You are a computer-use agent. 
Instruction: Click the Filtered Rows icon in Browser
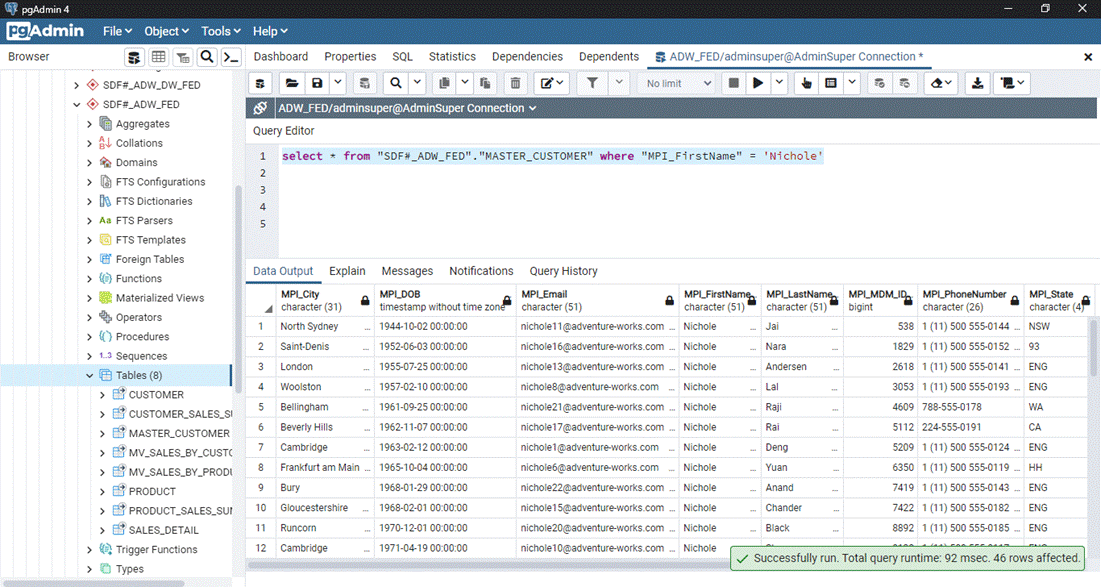[183, 57]
